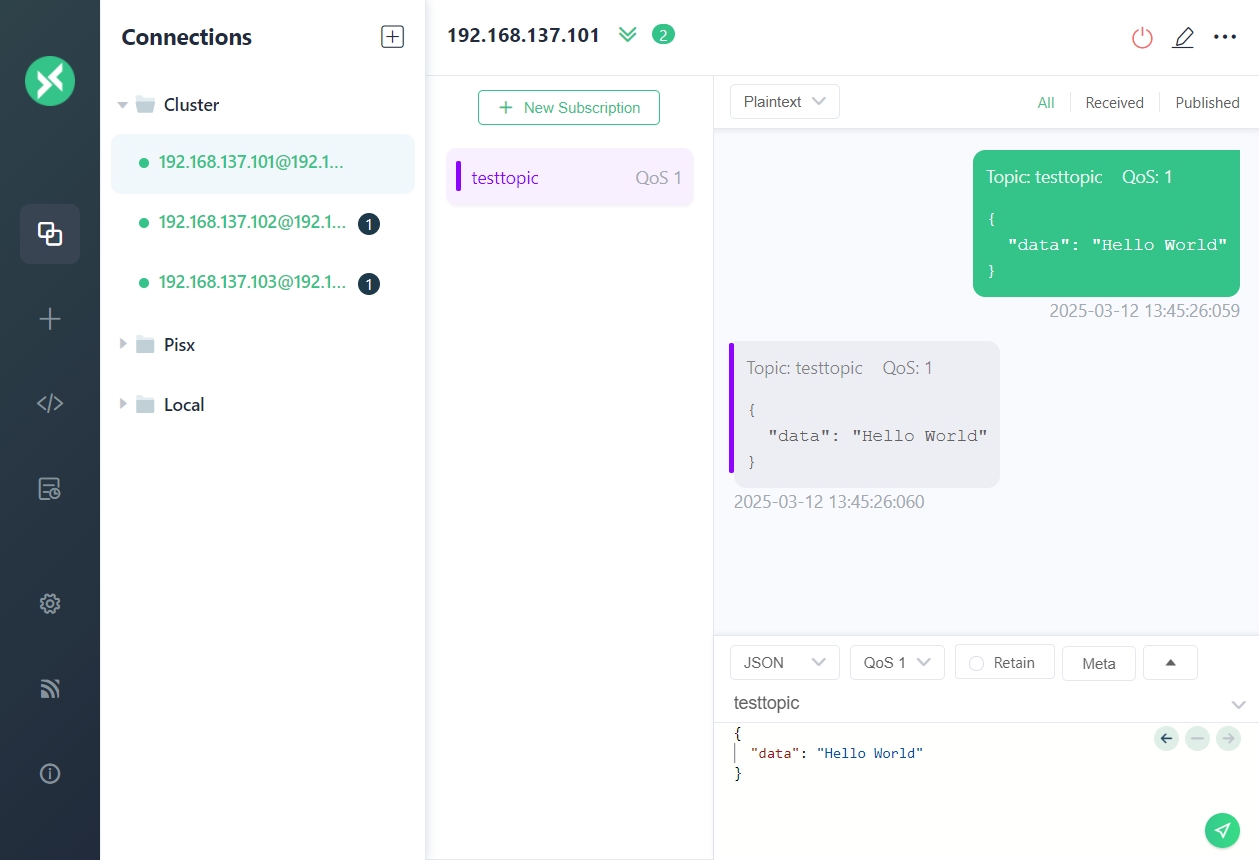1259x860 pixels.
Task: Enable the Retain radio option
Action: coord(977,663)
